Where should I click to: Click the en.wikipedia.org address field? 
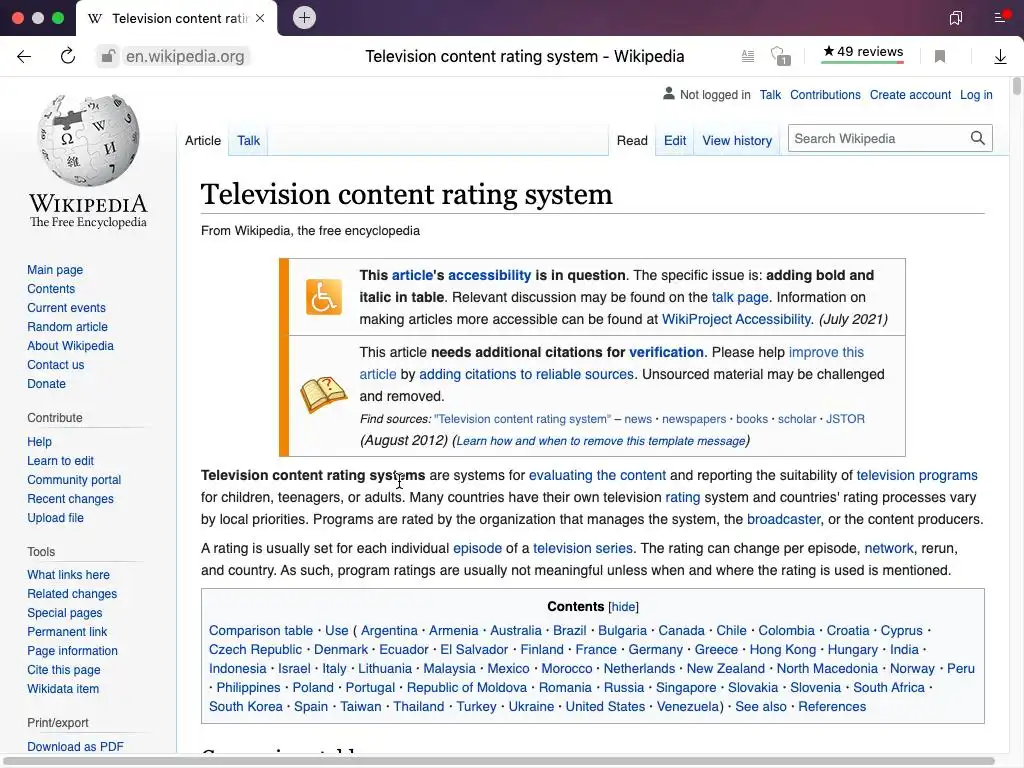185,57
